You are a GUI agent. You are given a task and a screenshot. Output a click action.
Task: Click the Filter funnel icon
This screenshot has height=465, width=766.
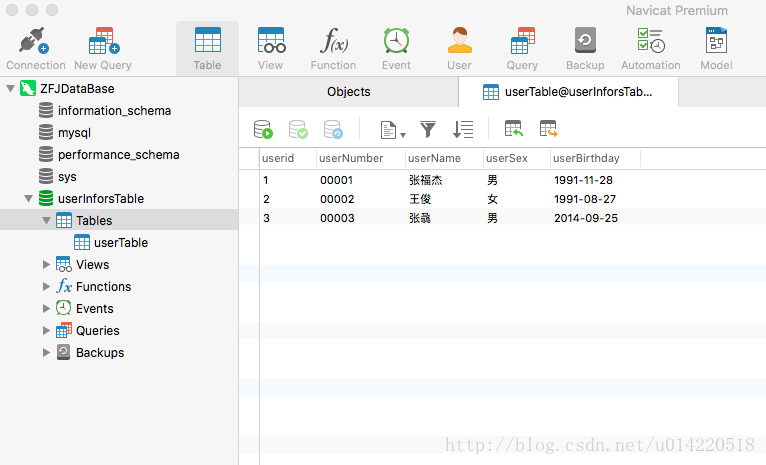428,129
